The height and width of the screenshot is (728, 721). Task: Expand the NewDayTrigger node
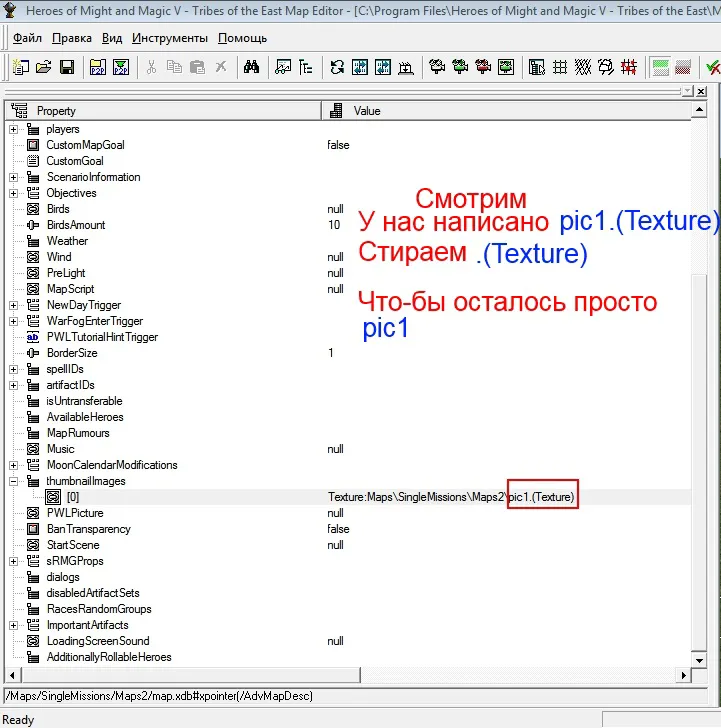13,305
